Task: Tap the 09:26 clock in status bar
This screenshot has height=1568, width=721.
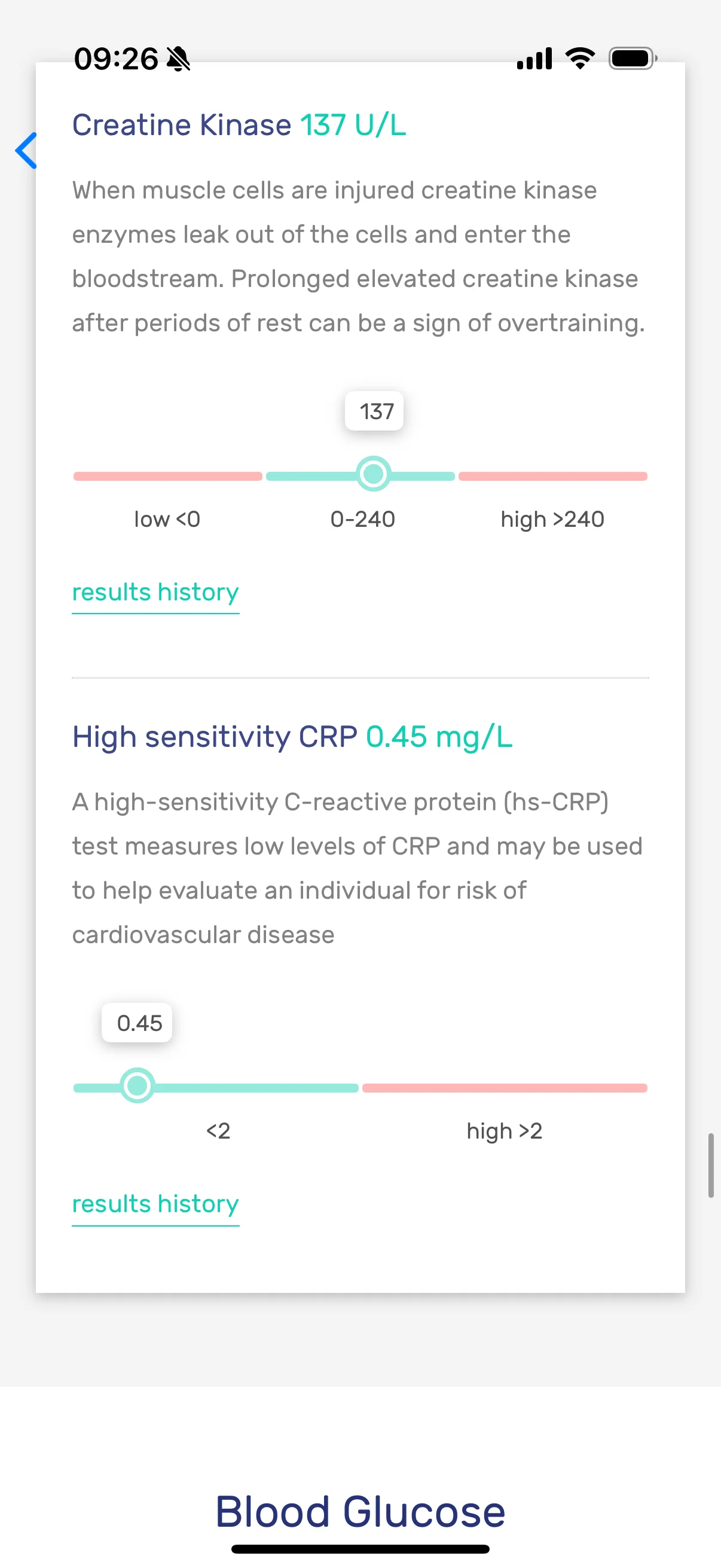Action: point(115,59)
